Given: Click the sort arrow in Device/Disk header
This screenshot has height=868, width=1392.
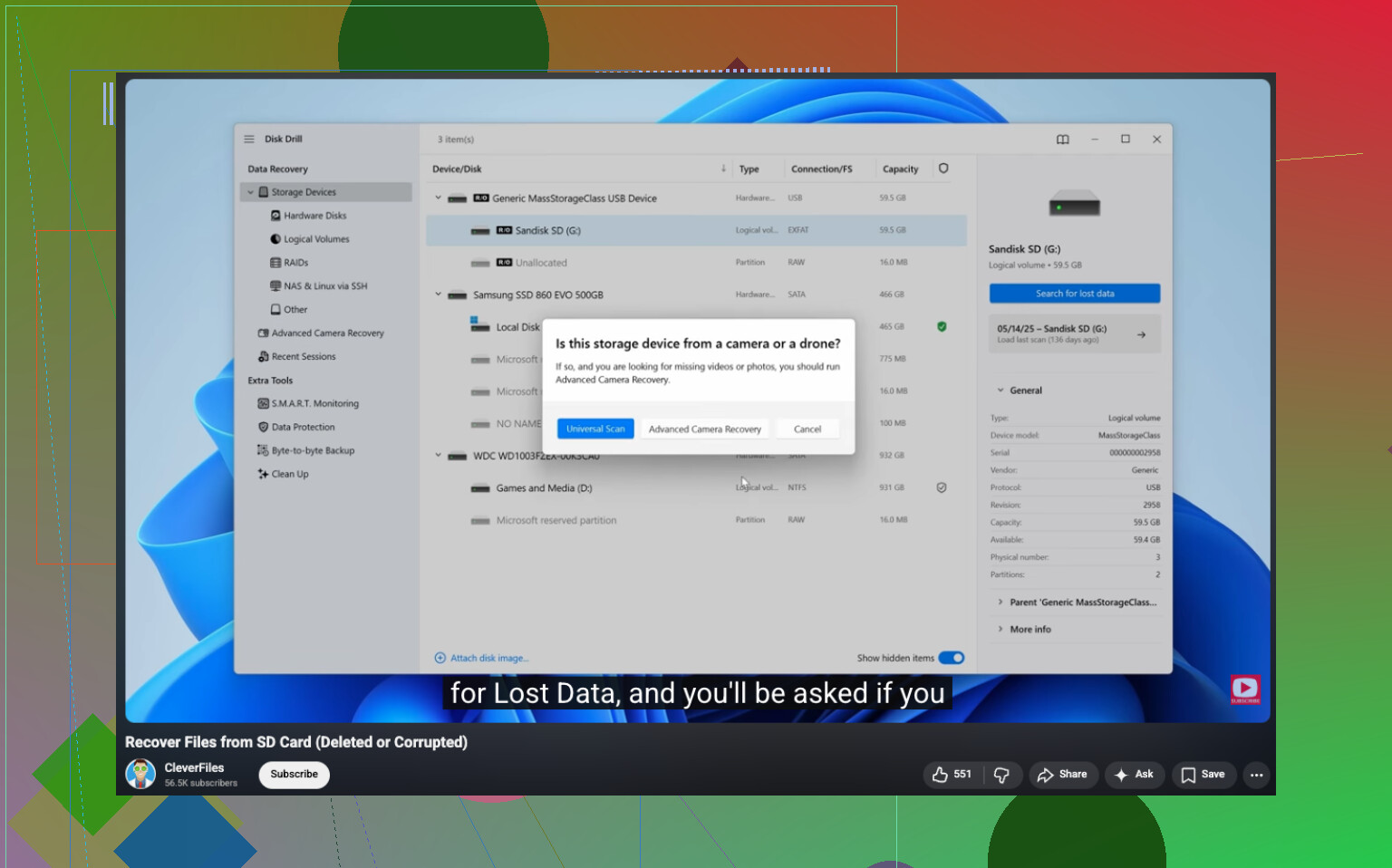Looking at the screenshot, I should coord(723,169).
